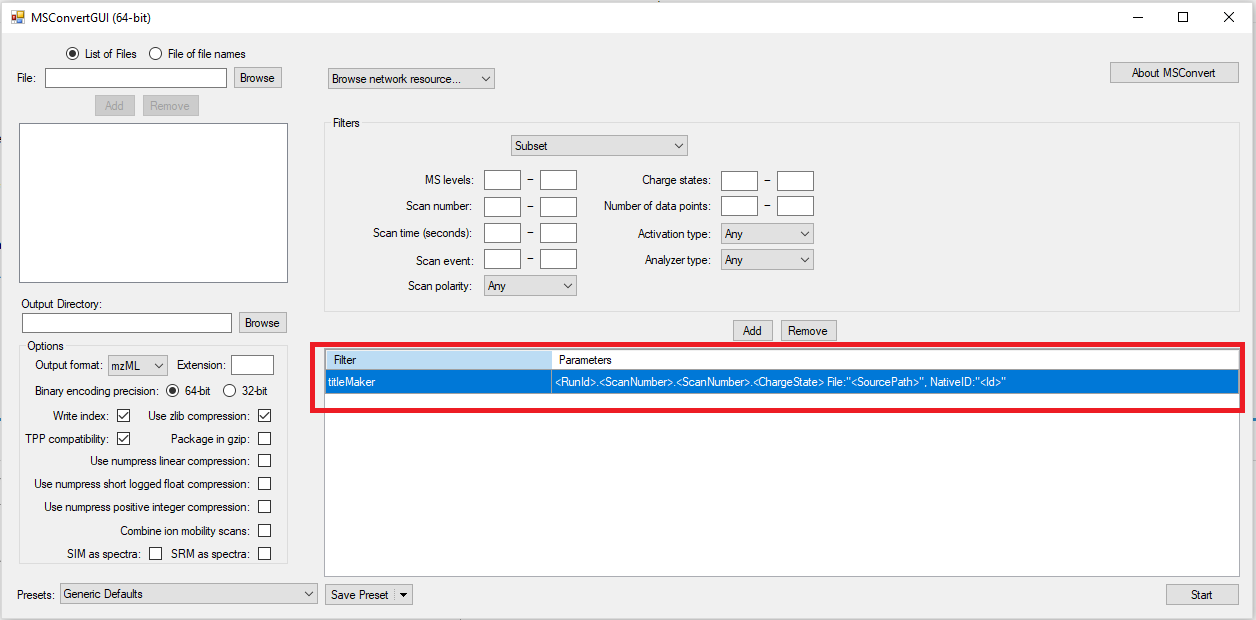Toggle the Write index checkbox
1256x620 pixels.
[124, 415]
